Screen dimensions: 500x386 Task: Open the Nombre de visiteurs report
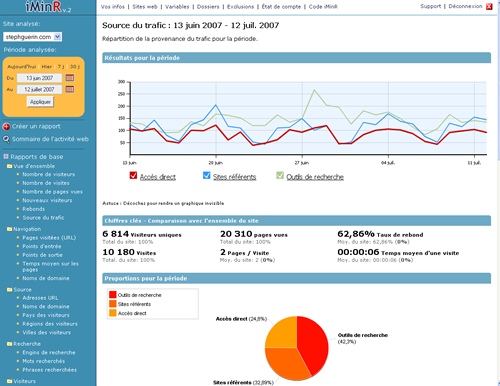click(49, 174)
